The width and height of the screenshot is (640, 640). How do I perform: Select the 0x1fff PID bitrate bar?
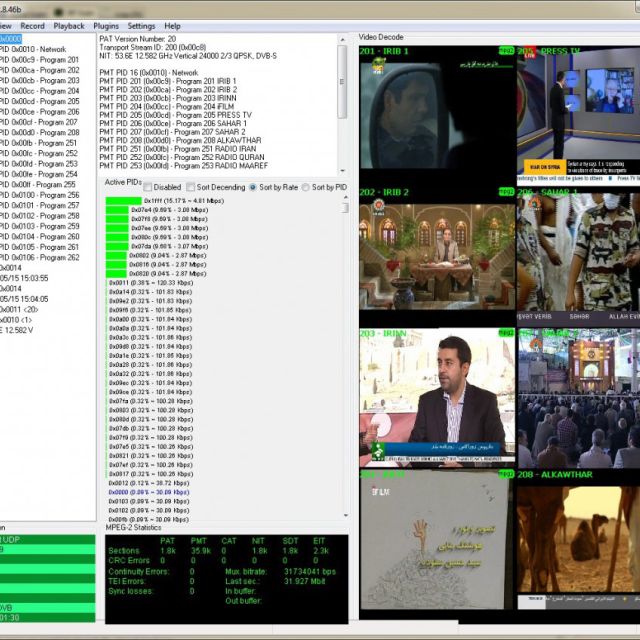[124, 200]
